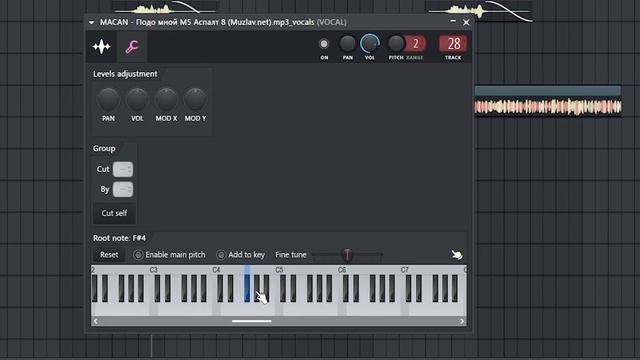Close the MACAN channel settings window

[x=466, y=22]
